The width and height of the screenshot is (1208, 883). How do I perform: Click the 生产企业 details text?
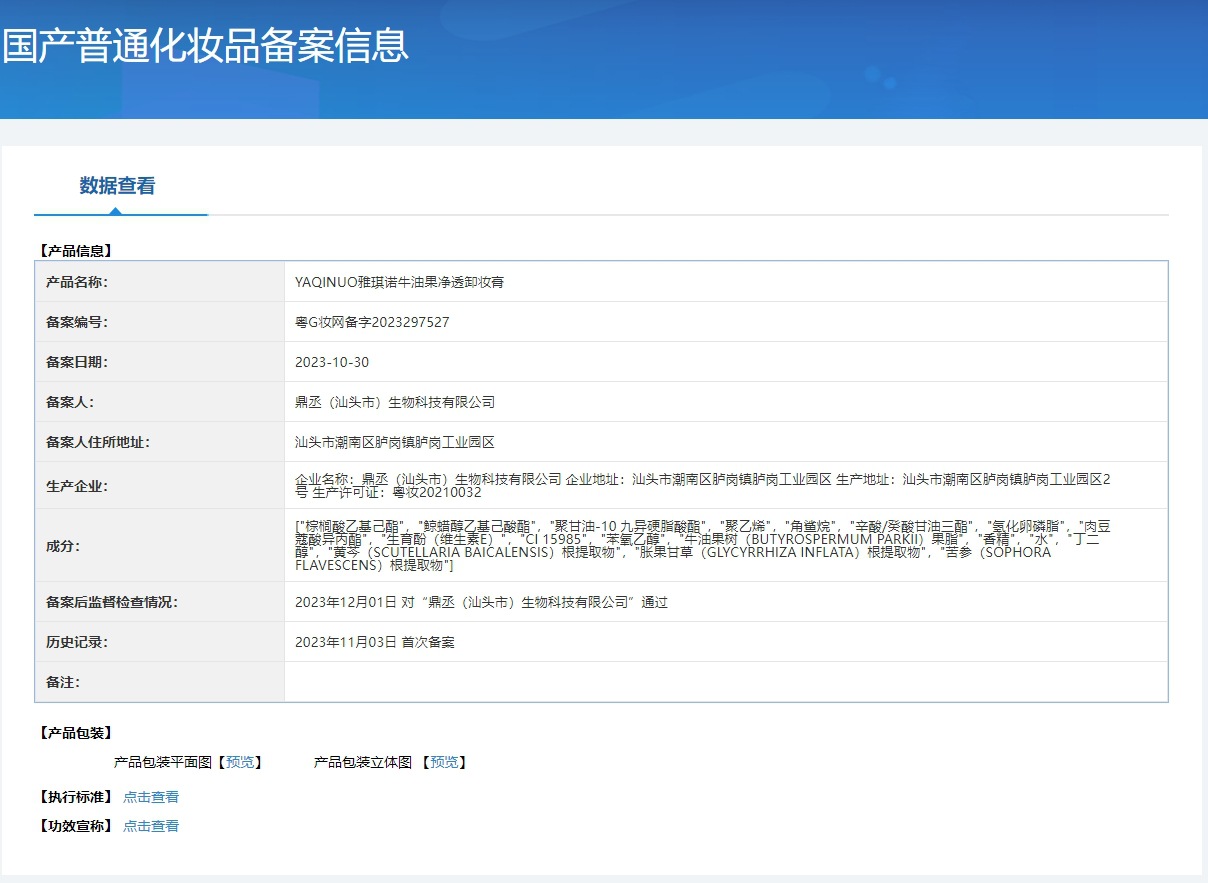click(x=700, y=486)
